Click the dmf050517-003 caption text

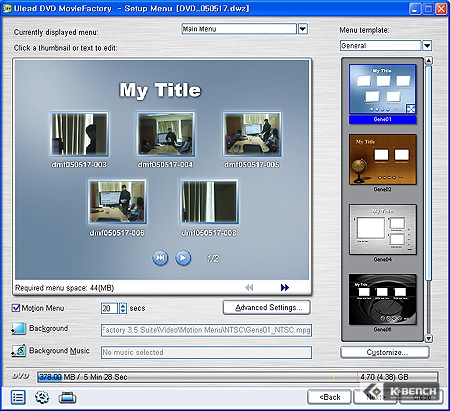coord(79,165)
